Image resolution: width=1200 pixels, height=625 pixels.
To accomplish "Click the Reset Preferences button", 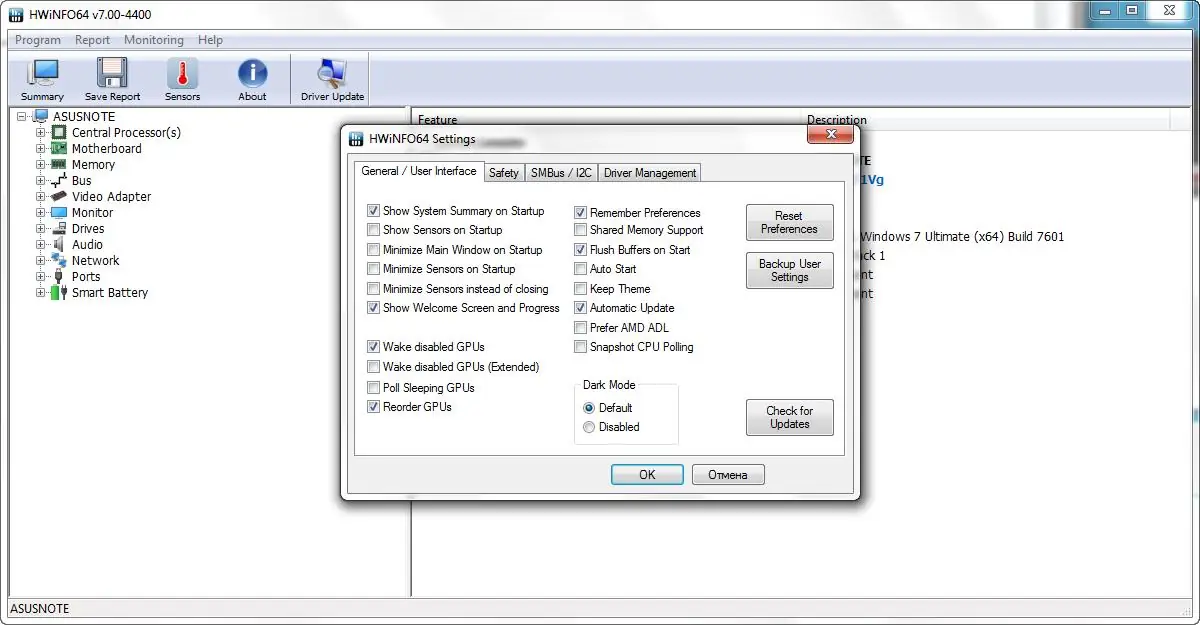I will tap(789, 222).
